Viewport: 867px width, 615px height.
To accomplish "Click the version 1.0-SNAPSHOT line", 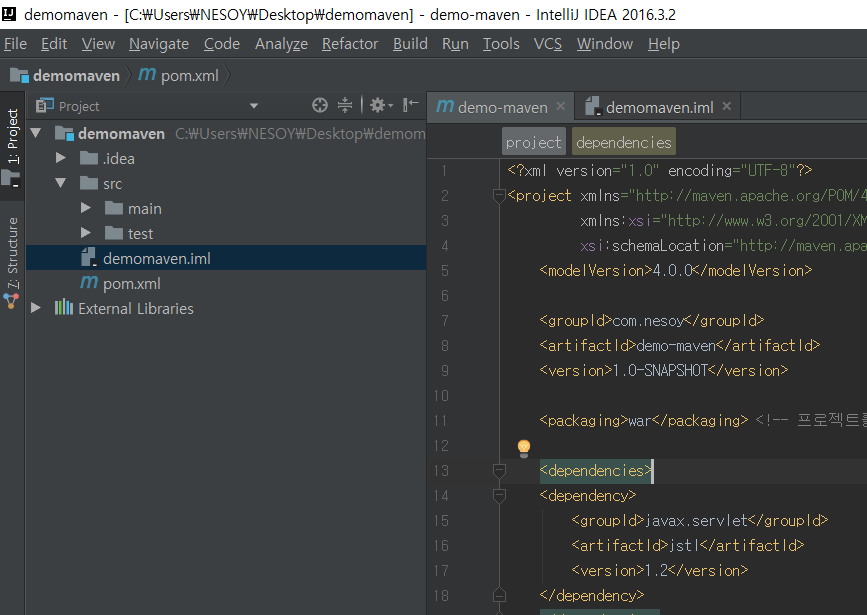I will [664, 370].
